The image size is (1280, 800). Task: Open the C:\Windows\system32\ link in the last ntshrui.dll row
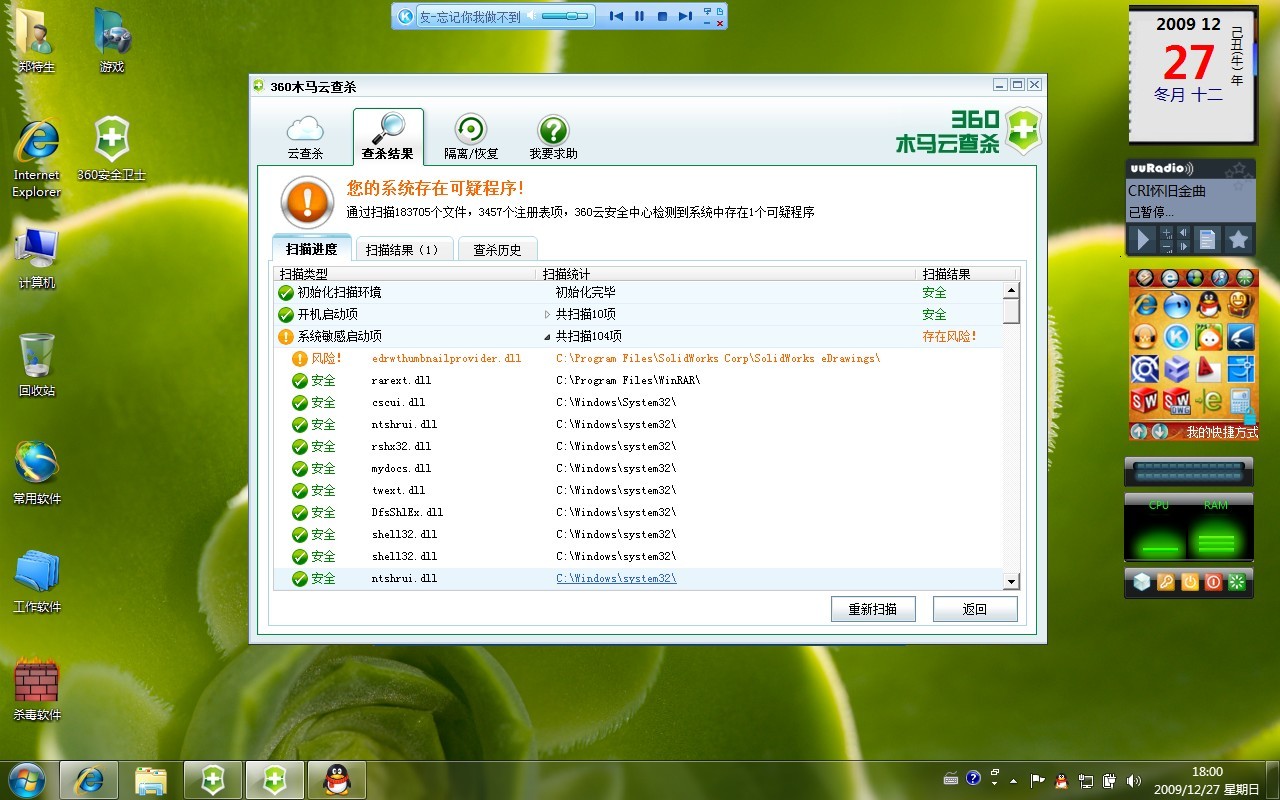[616, 578]
